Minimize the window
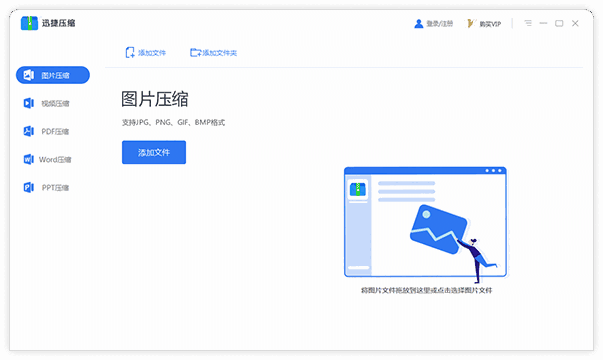This screenshot has height=360, width=603. tap(543, 23)
